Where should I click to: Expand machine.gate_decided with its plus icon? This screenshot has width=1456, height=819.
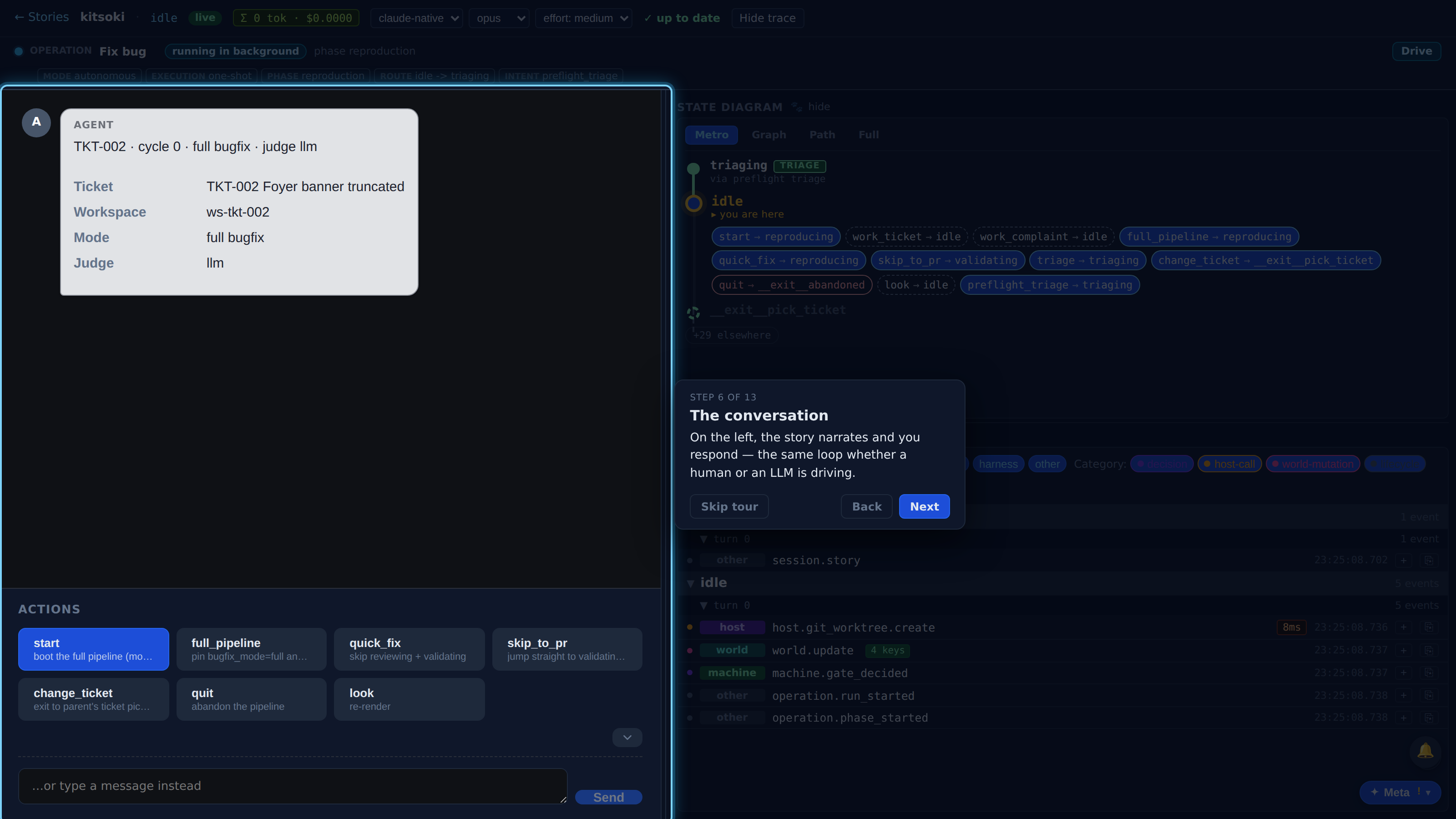1403,672
